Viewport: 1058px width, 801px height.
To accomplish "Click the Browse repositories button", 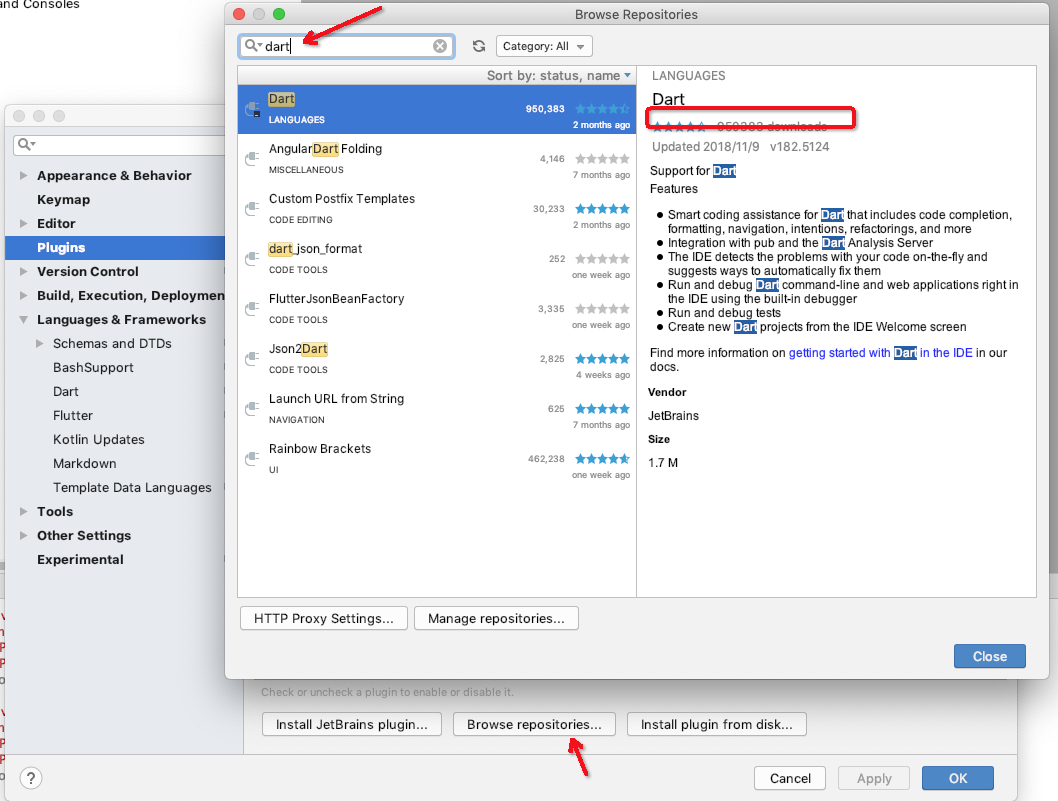I will (x=534, y=724).
